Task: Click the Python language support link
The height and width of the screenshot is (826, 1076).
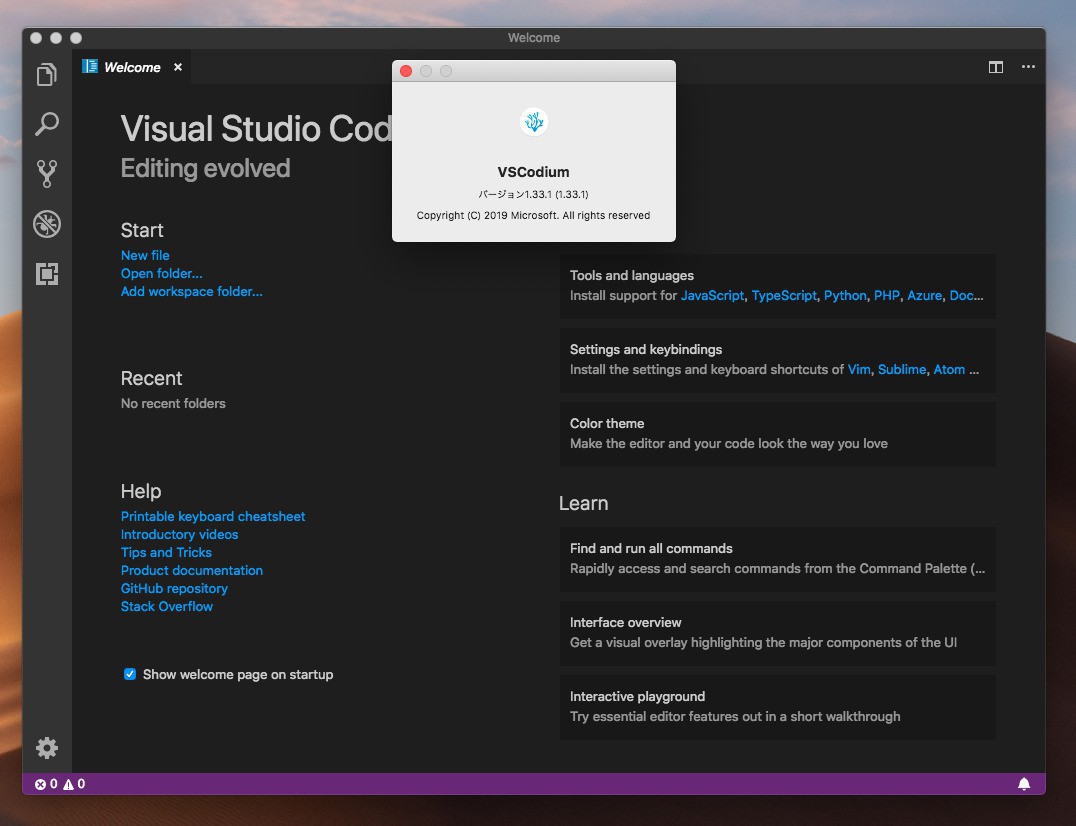Action: tap(845, 295)
